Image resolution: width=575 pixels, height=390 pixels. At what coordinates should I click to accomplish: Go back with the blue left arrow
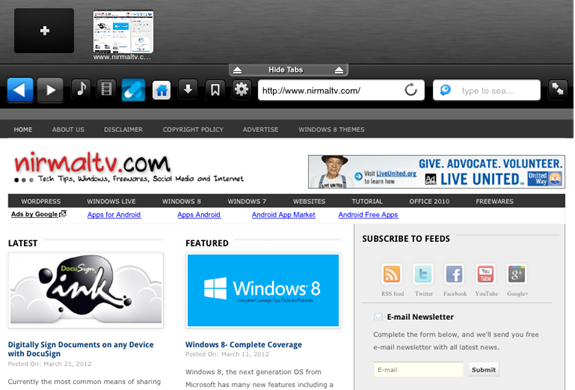[x=20, y=90]
